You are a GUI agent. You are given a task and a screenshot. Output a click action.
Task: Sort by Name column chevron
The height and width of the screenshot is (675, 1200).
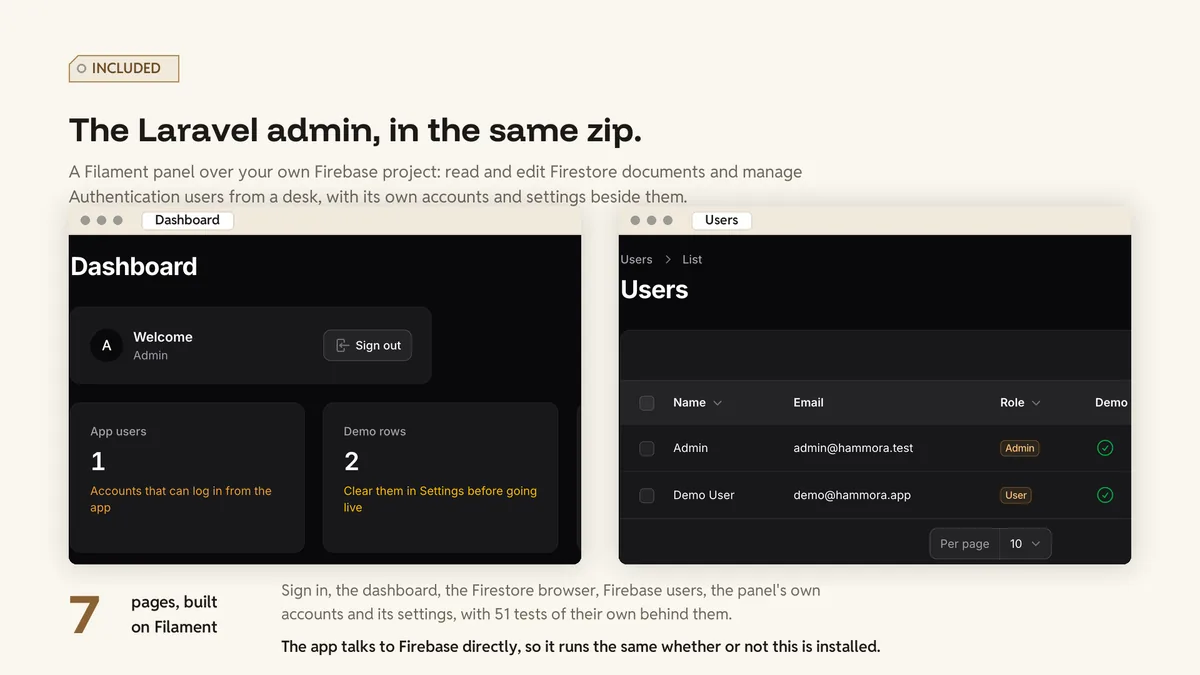[x=717, y=403]
